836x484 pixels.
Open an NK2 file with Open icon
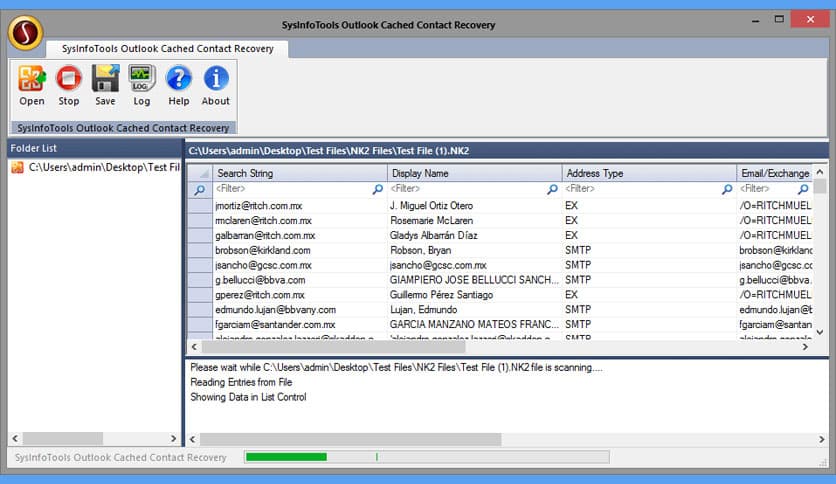31,85
